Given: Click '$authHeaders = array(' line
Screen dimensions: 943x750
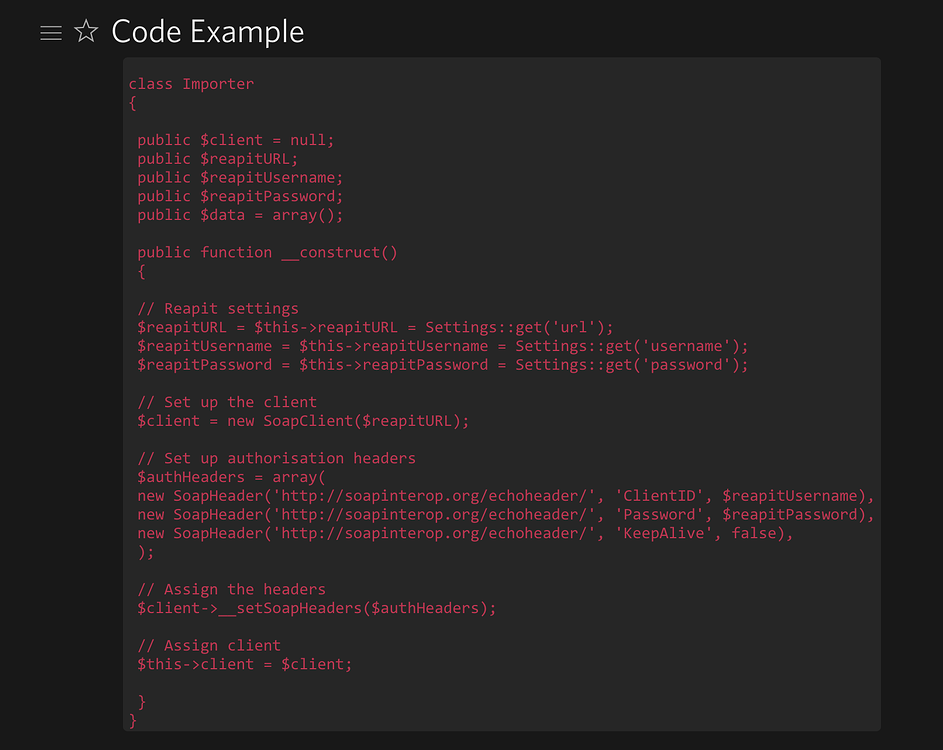Looking at the screenshot, I should tap(231, 477).
